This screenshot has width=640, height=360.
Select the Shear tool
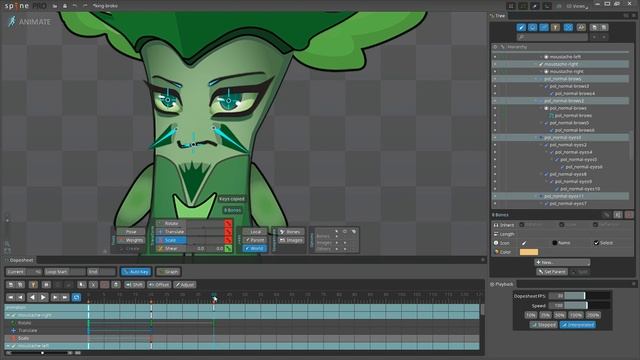(171, 248)
